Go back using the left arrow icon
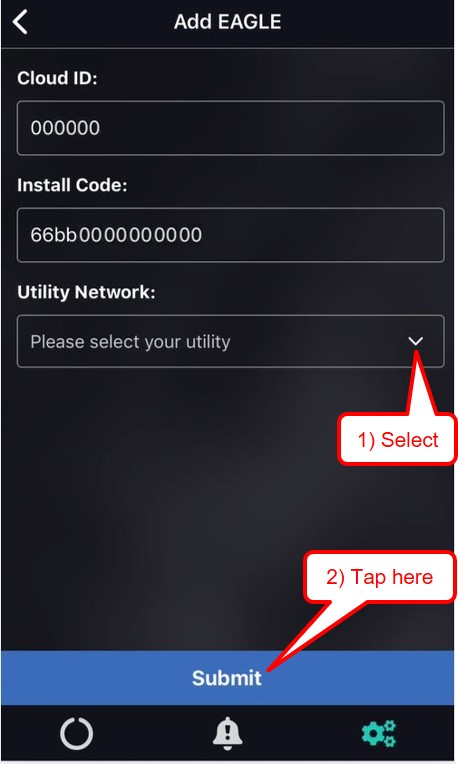Image resolution: width=458 pixels, height=764 pixels. point(20,22)
